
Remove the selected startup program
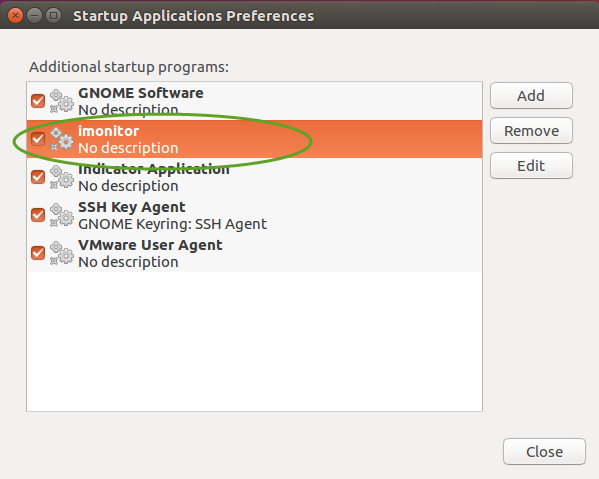(531, 131)
